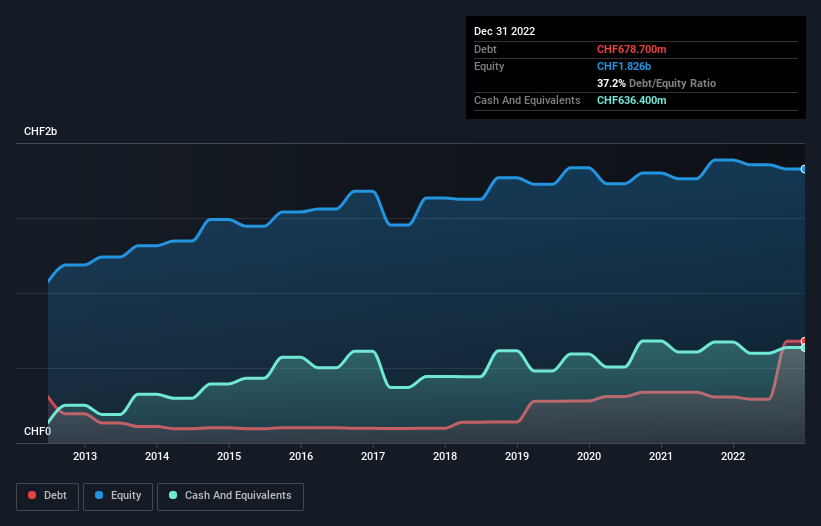
Task: Pick 2022 on the time axis
Action: pyautogui.click(x=733, y=457)
